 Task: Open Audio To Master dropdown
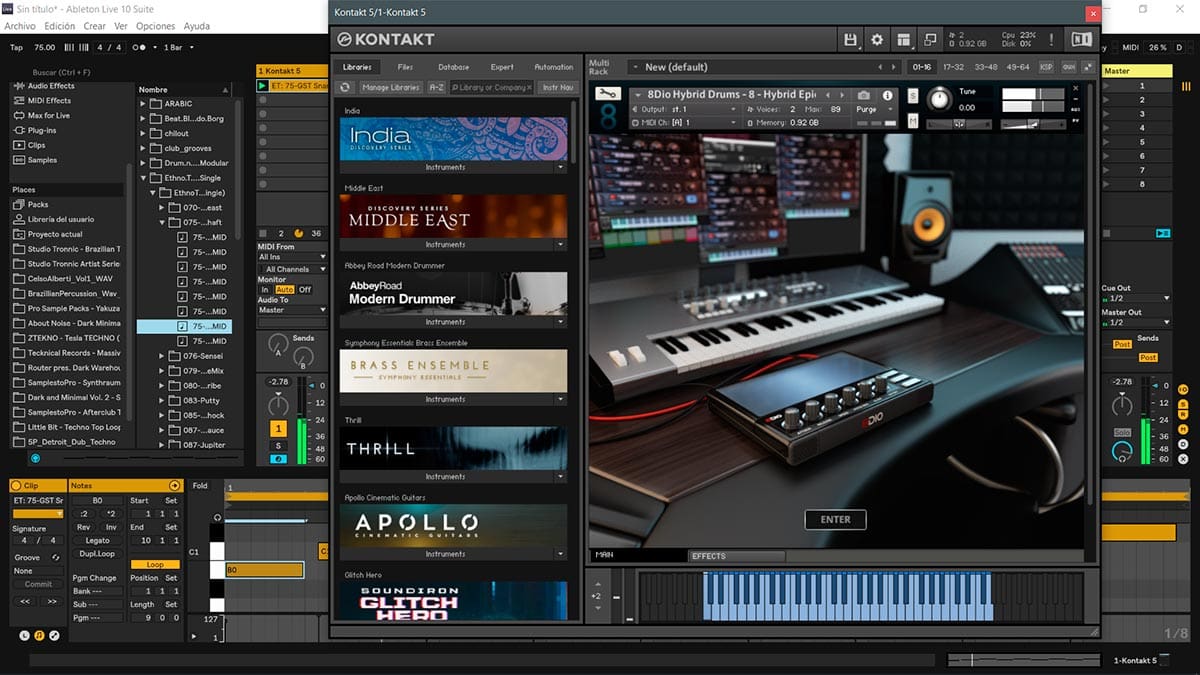coord(292,310)
